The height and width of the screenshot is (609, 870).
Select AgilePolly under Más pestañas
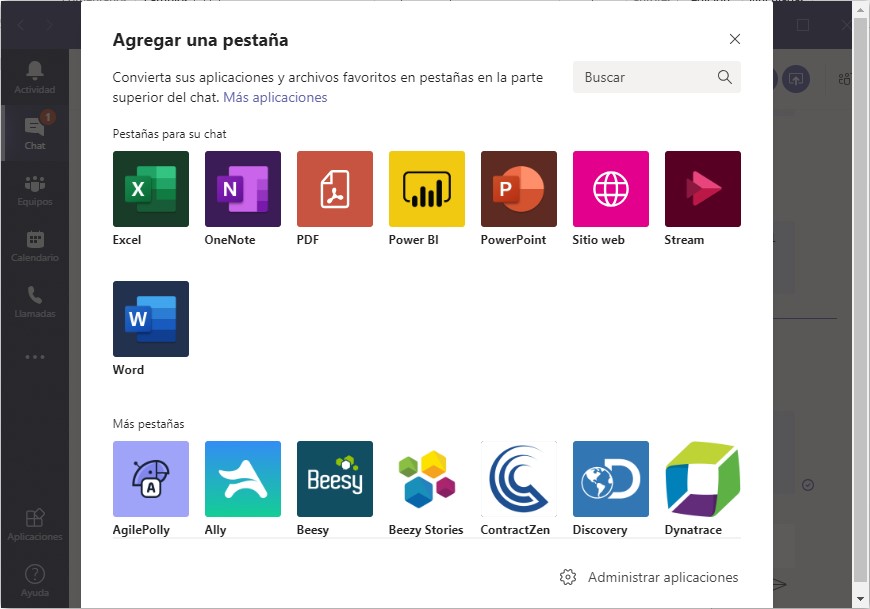[150, 478]
